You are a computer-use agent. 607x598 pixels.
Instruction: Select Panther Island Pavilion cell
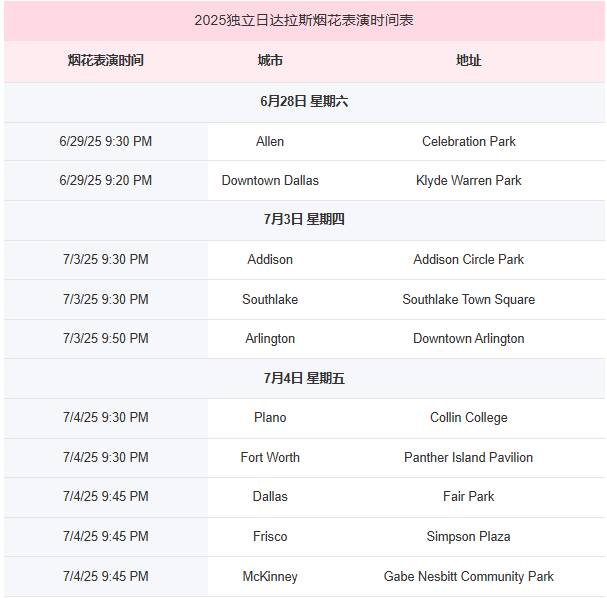(468, 457)
